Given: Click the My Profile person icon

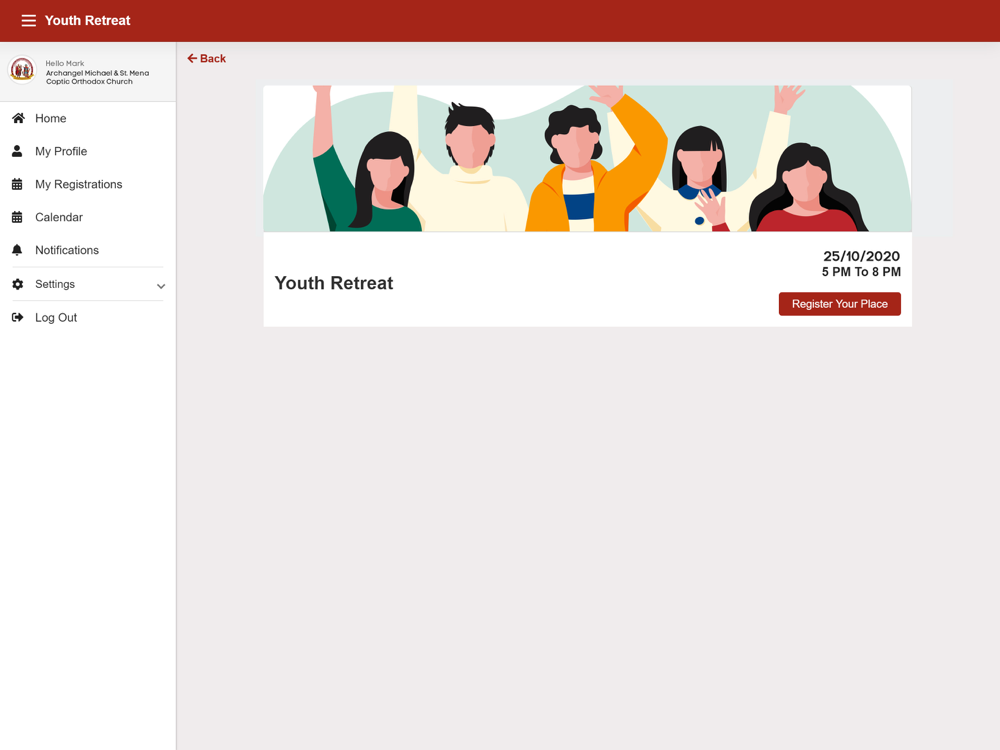Looking at the screenshot, I should (x=17, y=151).
